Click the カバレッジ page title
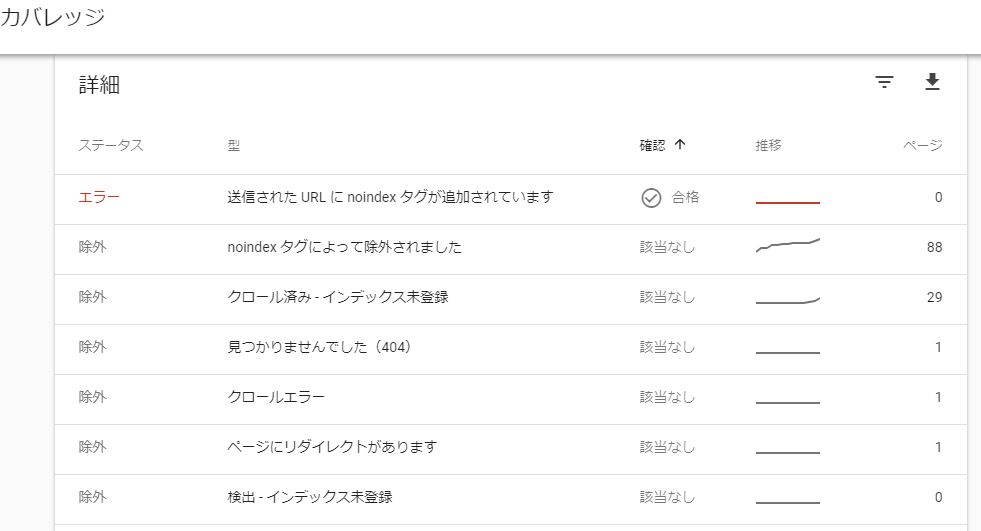981x531 pixels. (53, 17)
